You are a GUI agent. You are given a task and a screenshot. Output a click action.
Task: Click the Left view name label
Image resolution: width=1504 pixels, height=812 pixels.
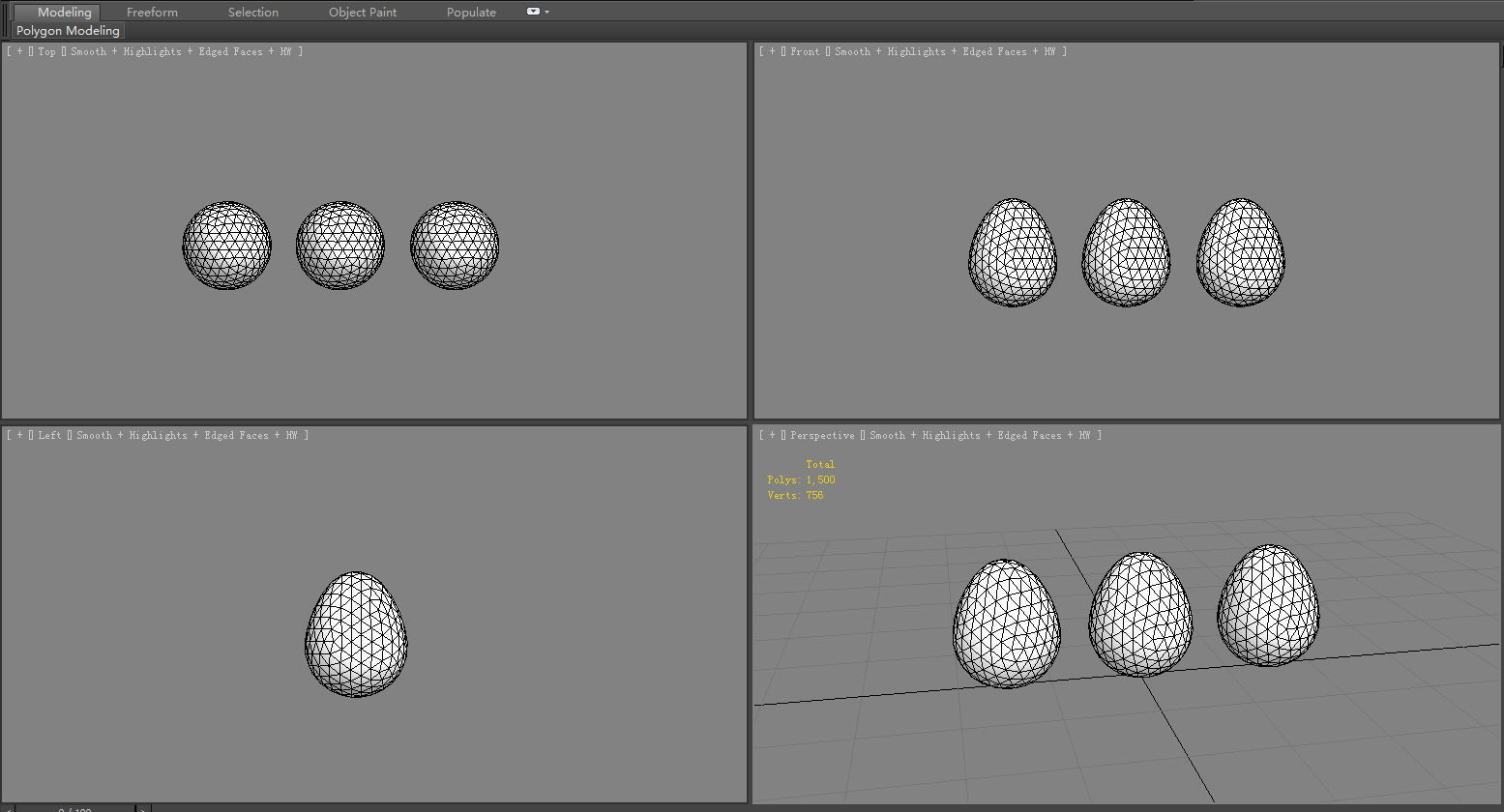[x=49, y=435]
